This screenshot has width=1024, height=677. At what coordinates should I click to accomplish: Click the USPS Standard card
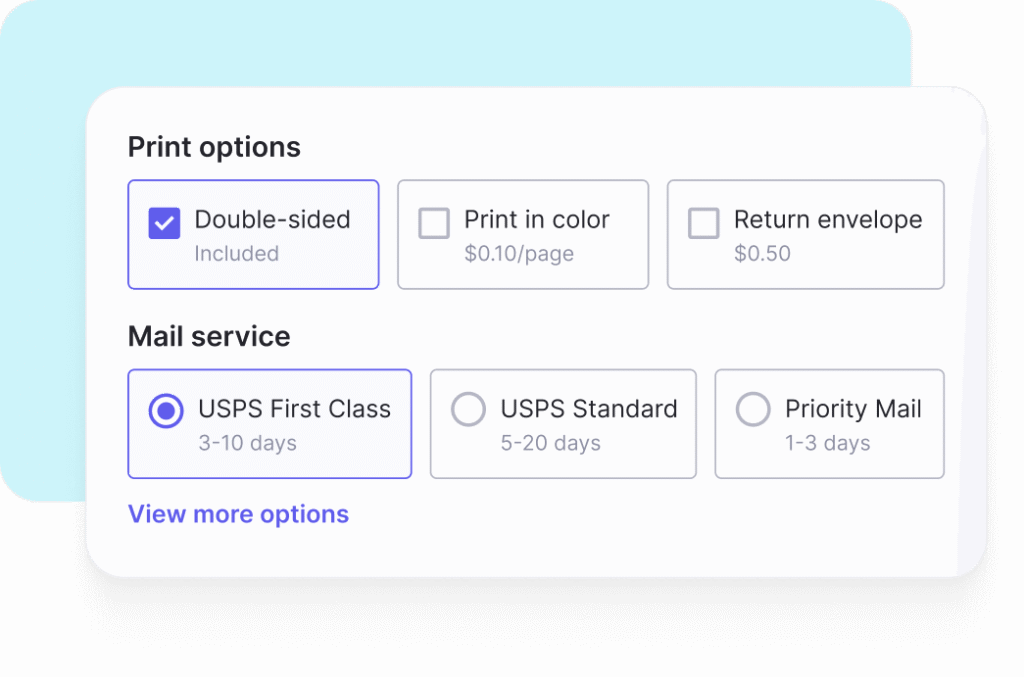coord(563,424)
